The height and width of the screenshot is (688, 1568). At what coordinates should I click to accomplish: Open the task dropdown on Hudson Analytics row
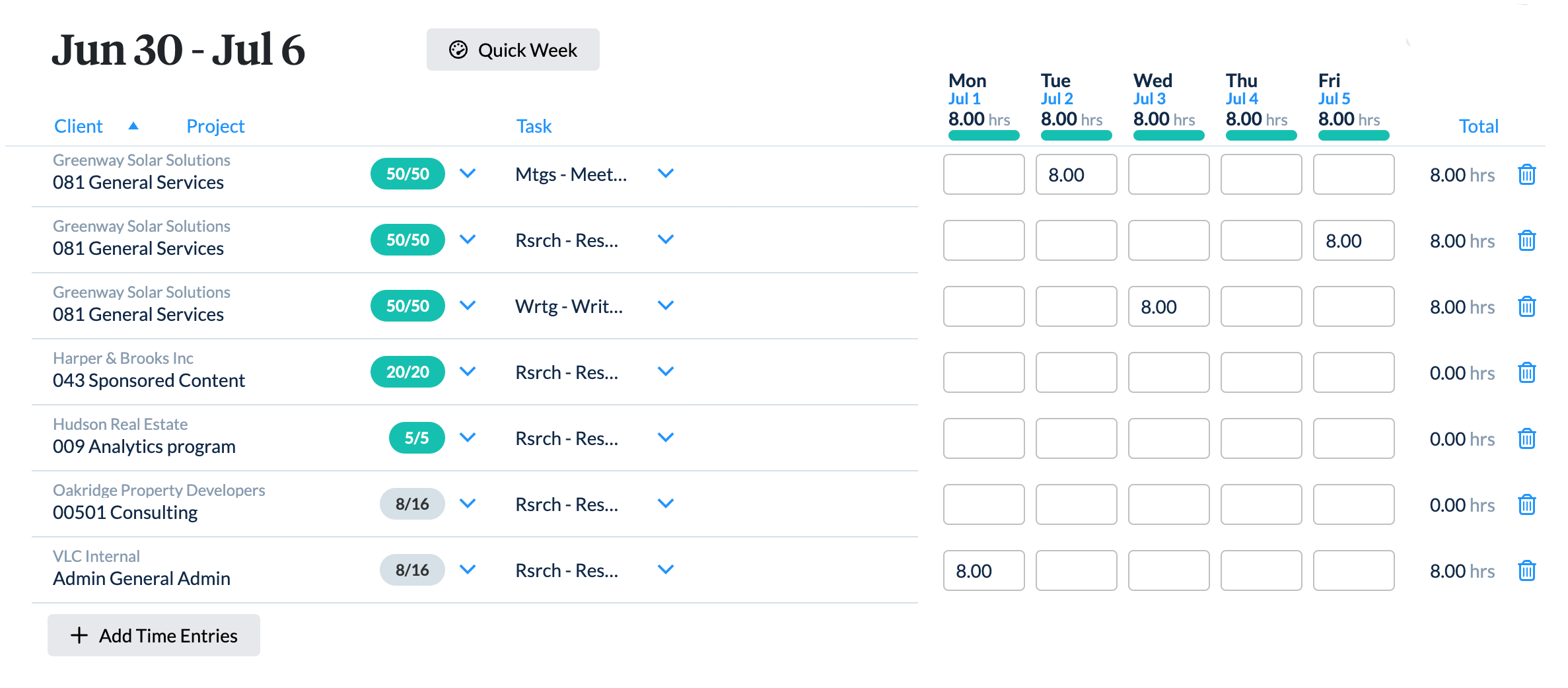pyautogui.click(x=666, y=437)
